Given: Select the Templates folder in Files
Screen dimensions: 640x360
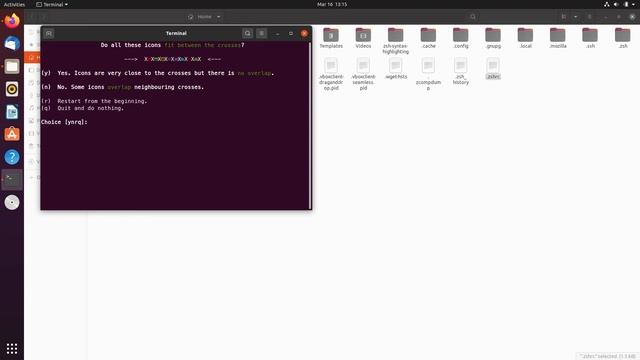Looking at the screenshot, I should [331, 38].
